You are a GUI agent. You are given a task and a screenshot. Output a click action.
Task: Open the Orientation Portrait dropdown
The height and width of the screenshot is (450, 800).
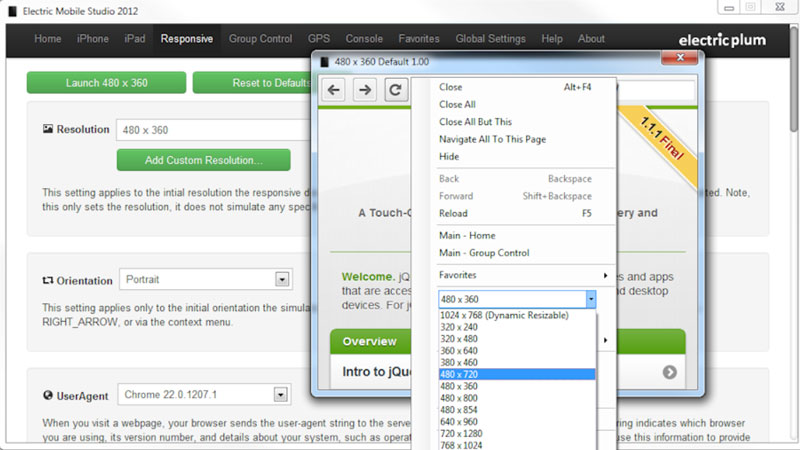(x=282, y=280)
